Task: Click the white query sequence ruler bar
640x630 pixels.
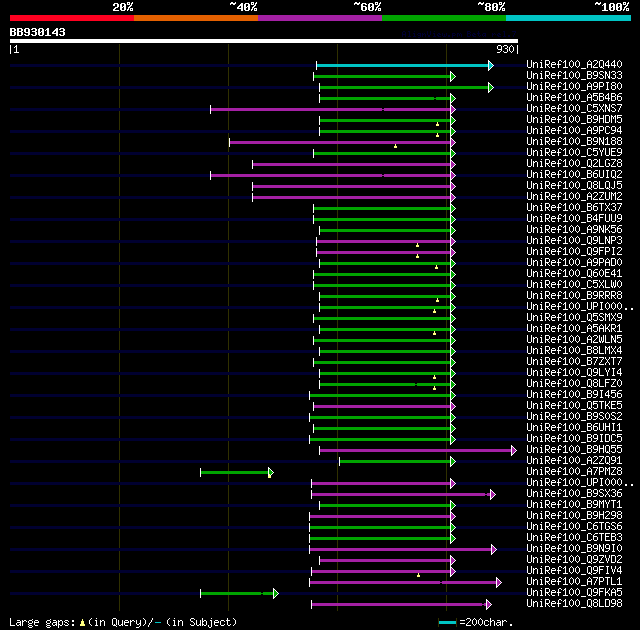Action: (x=264, y=41)
